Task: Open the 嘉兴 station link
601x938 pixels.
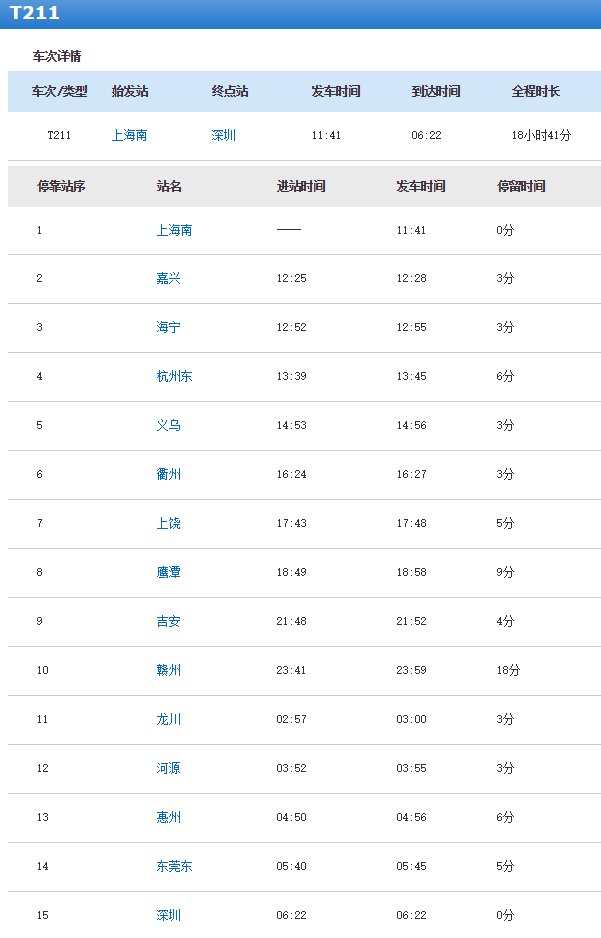Action: [x=168, y=278]
